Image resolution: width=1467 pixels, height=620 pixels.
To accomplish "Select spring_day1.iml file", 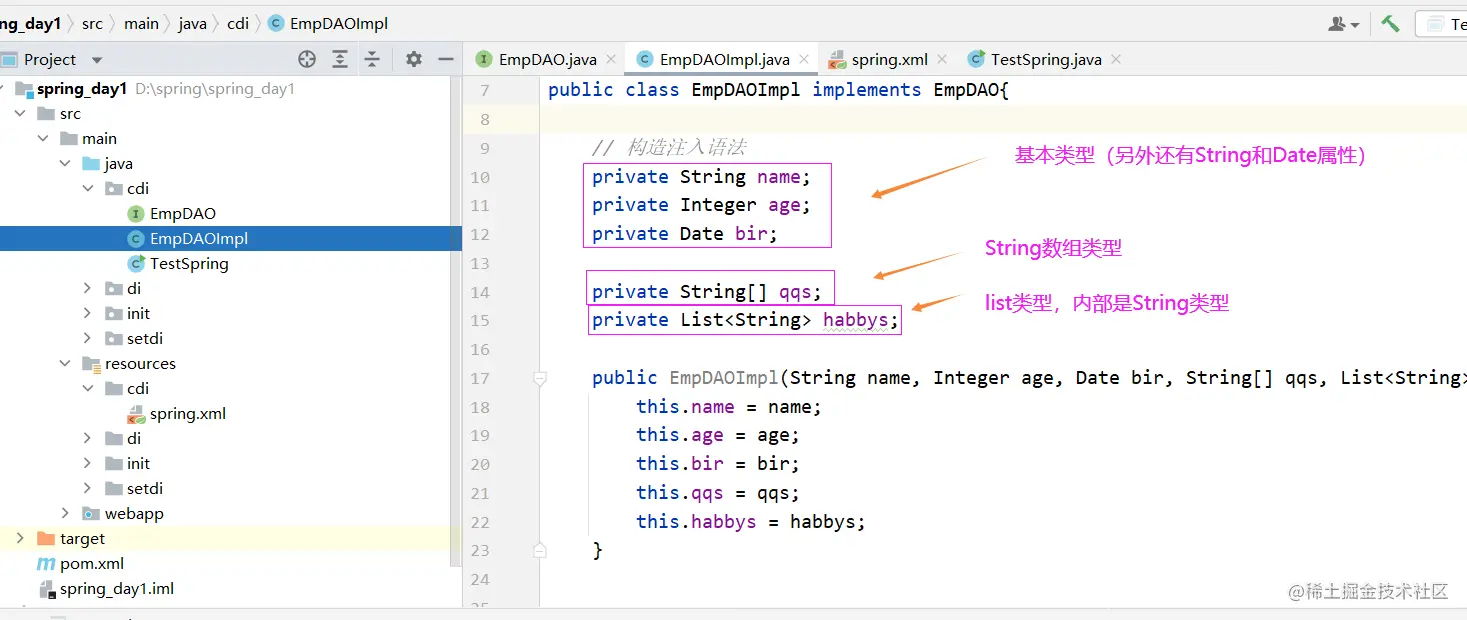I will coord(117,589).
